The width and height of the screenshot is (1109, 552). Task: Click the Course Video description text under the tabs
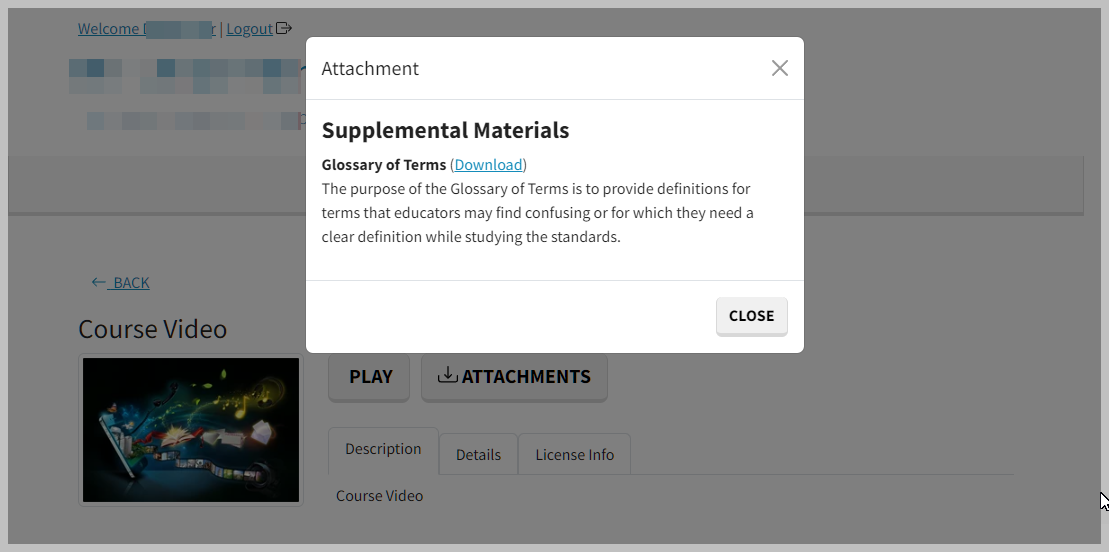pos(379,496)
